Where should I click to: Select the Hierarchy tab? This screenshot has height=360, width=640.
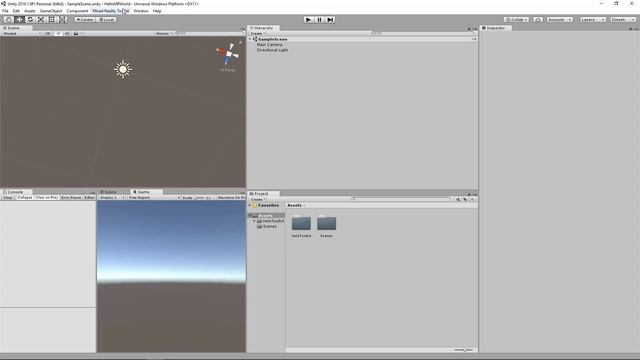pyautogui.click(x=263, y=28)
